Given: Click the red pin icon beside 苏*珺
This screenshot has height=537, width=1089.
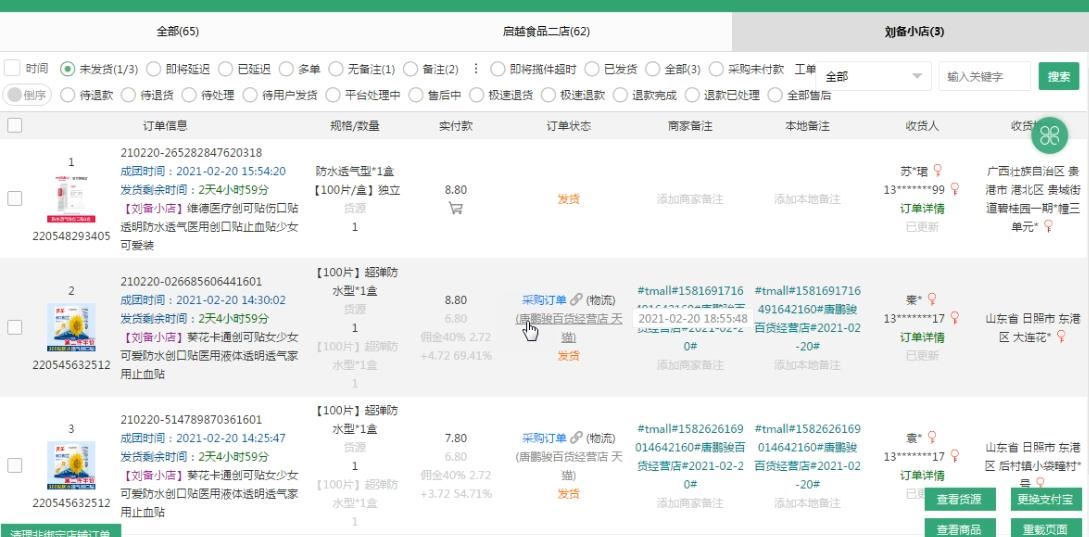Looking at the screenshot, I should click(938, 171).
